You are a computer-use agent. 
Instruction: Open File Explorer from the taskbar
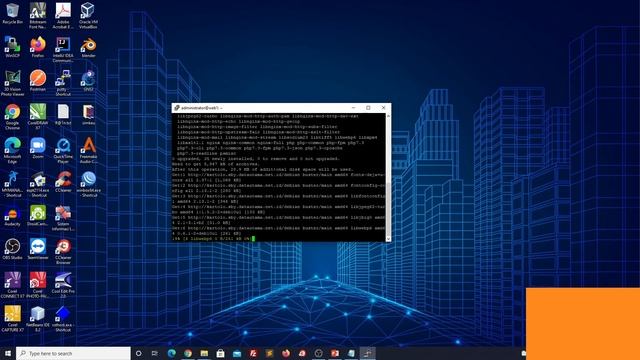(x=204, y=353)
